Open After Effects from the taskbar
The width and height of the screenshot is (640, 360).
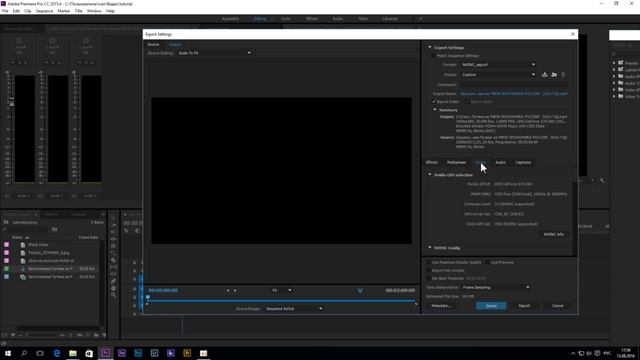122,353
